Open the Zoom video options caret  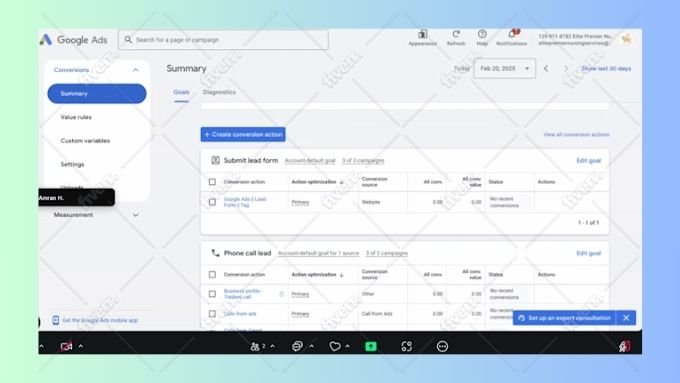(81, 346)
